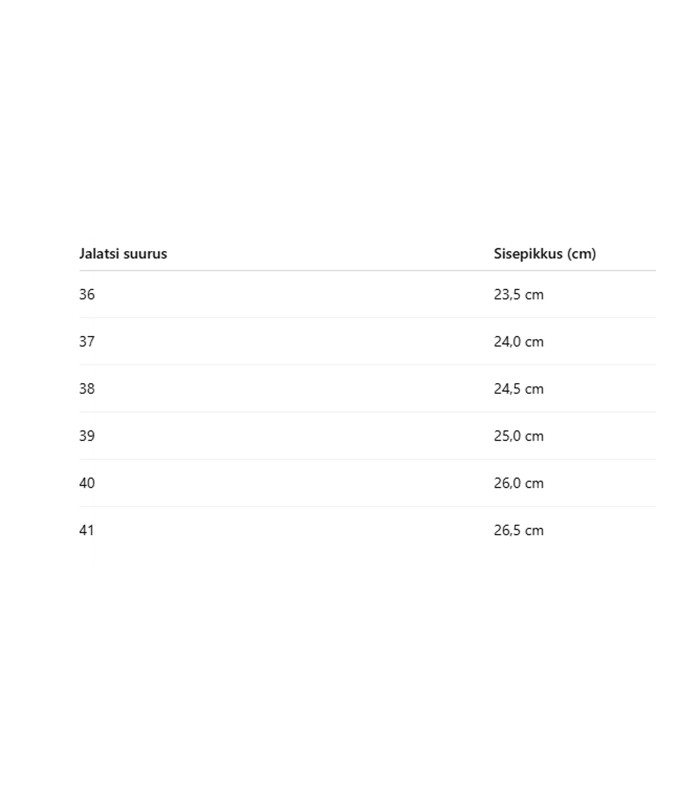Select shoe size 41 cell
The image size is (700, 800).
coord(87,530)
